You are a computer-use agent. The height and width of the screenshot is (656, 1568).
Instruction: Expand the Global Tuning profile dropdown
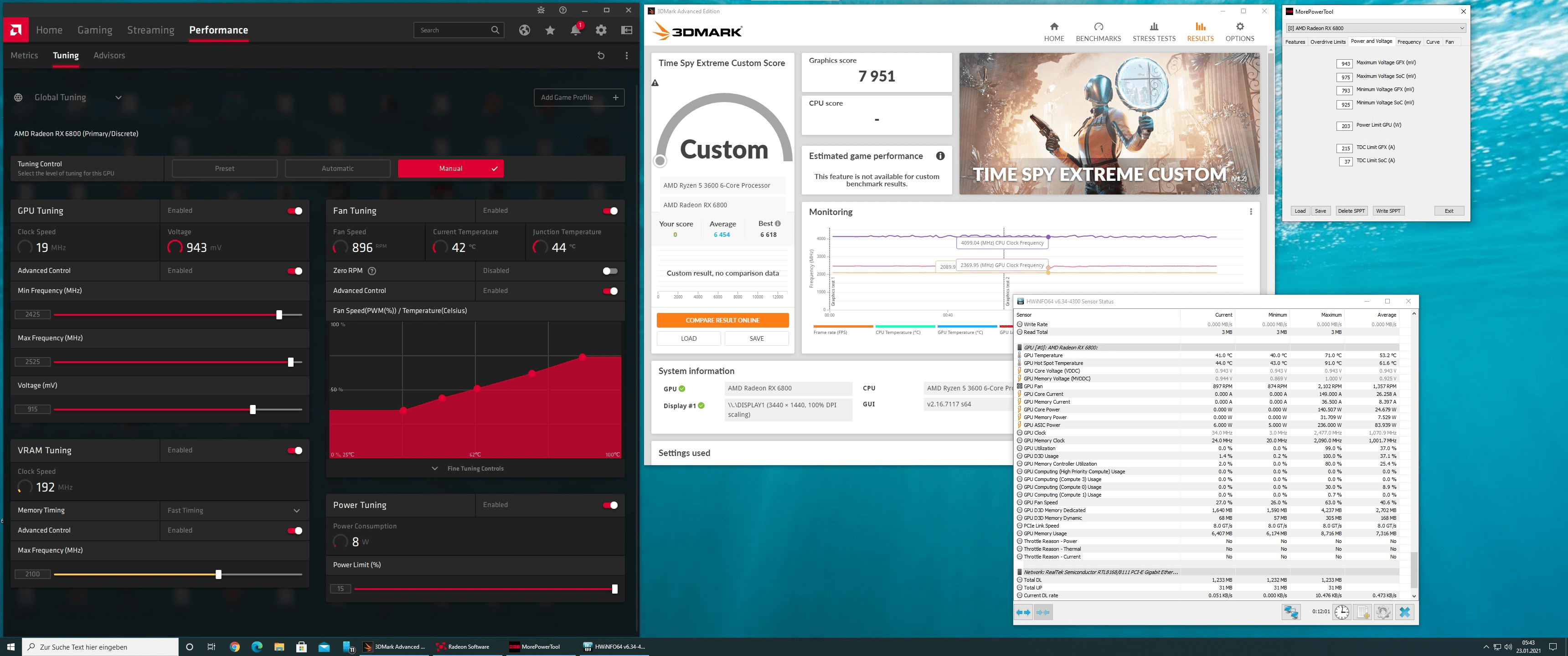[119, 97]
